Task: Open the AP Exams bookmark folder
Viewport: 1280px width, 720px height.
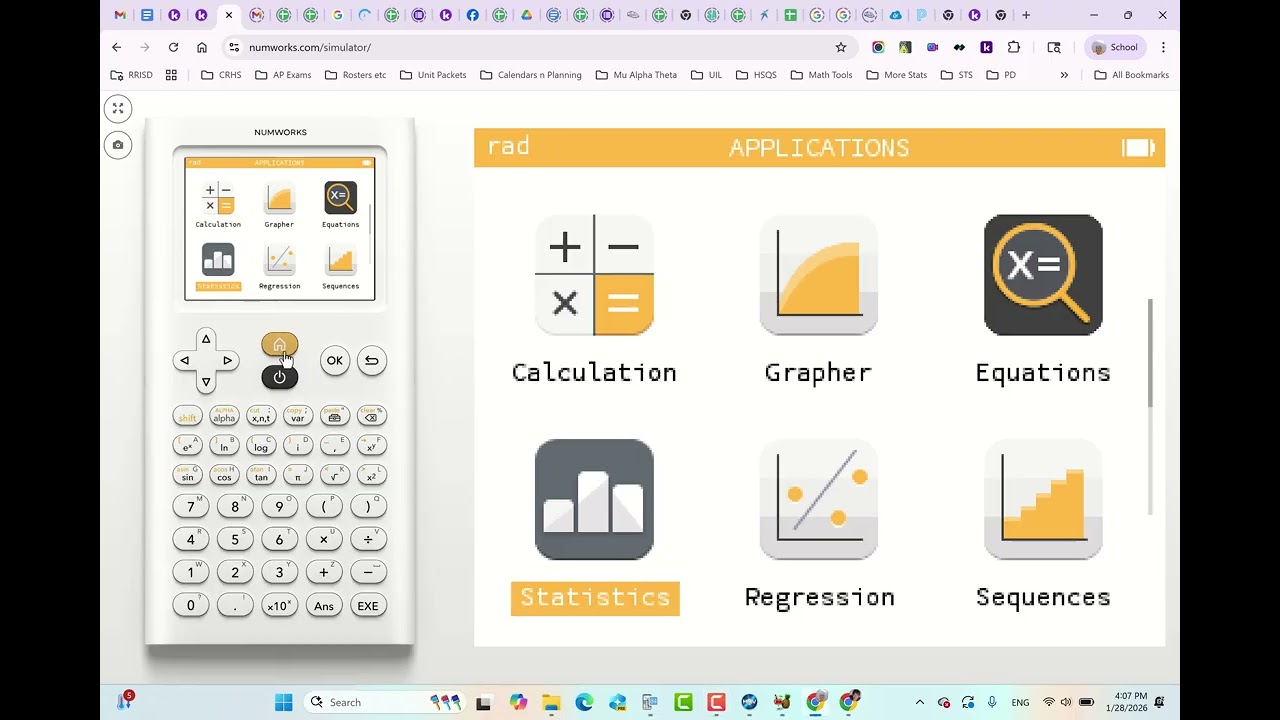Action: point(283,75)
